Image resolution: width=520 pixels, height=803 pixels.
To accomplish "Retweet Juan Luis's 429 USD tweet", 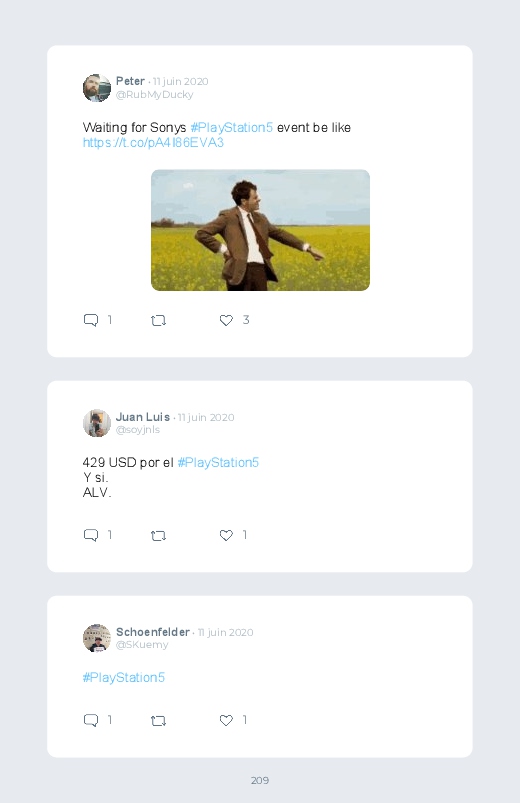I will point(158,536).
